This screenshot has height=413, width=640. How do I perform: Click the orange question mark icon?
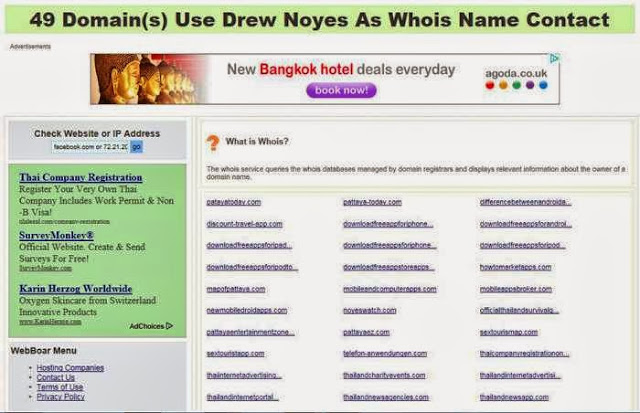[x=213, y=143]
